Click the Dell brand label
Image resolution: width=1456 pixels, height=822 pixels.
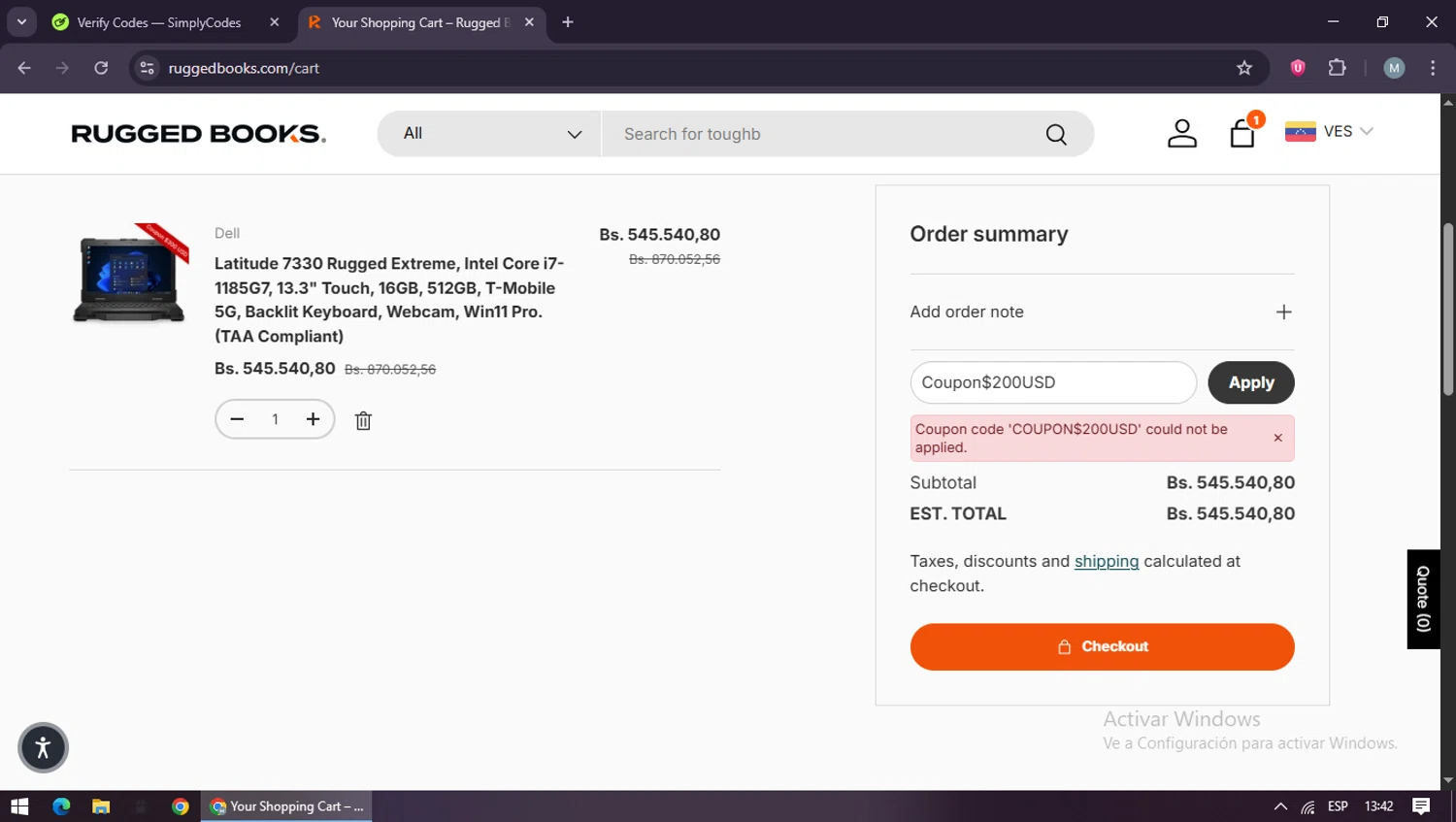coord(227,233)
